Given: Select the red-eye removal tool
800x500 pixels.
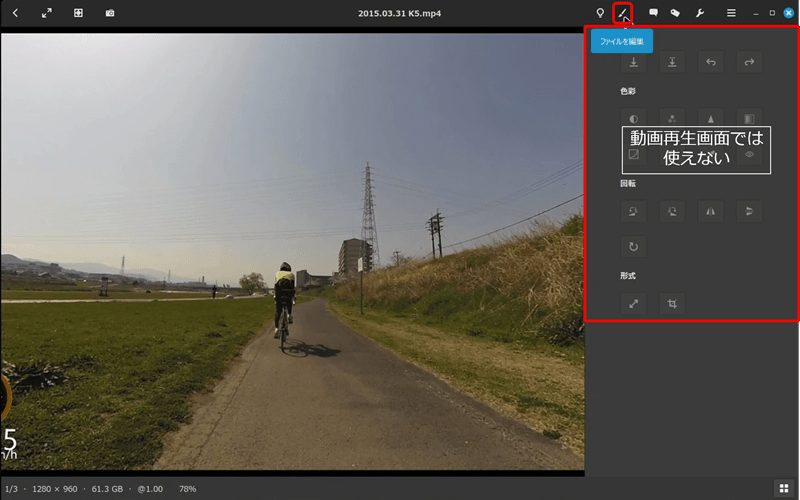Looking at the screenshot, I should click(x=749, y=154).
